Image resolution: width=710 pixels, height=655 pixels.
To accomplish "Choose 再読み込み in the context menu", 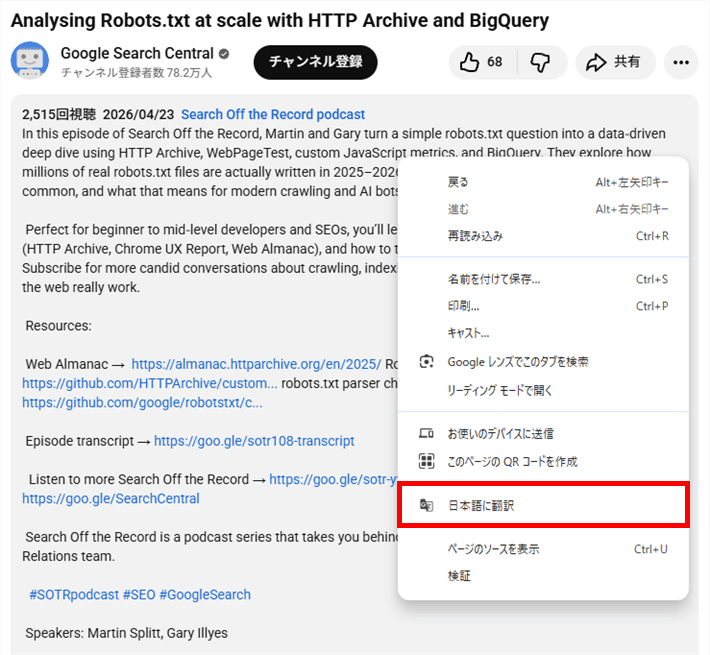I will pyautogui.click(x=543, y=236).
